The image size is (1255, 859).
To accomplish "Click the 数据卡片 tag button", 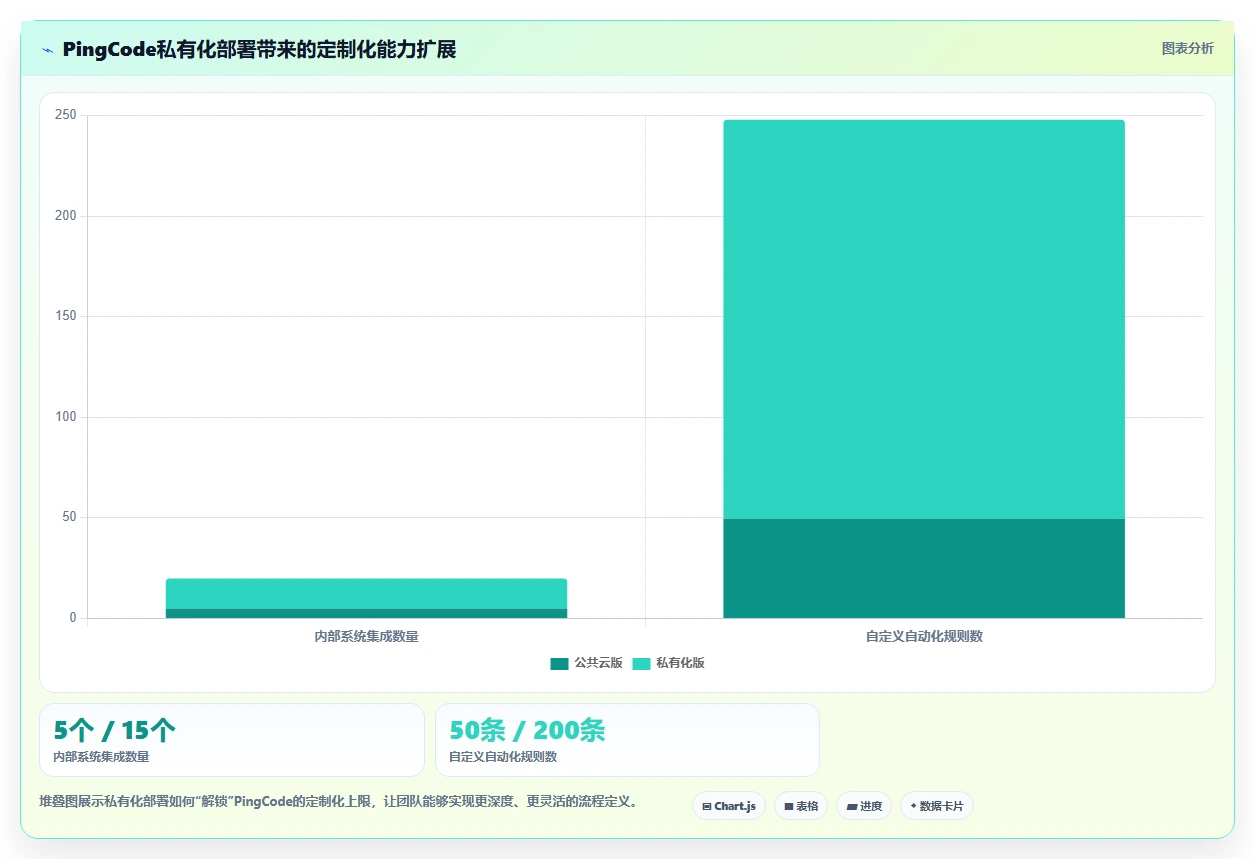I will tap(937, 806).
